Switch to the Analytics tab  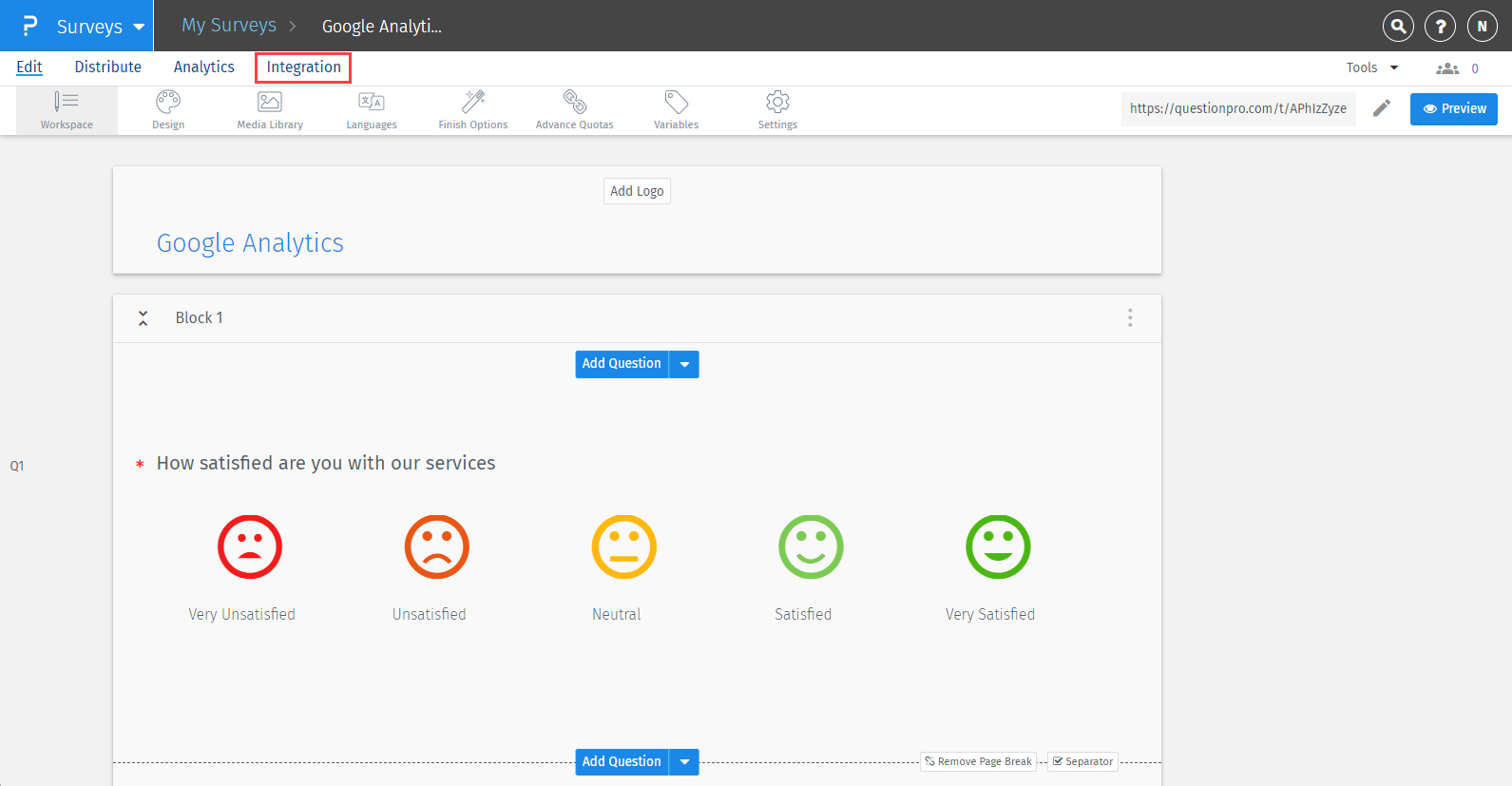(204, 67)
